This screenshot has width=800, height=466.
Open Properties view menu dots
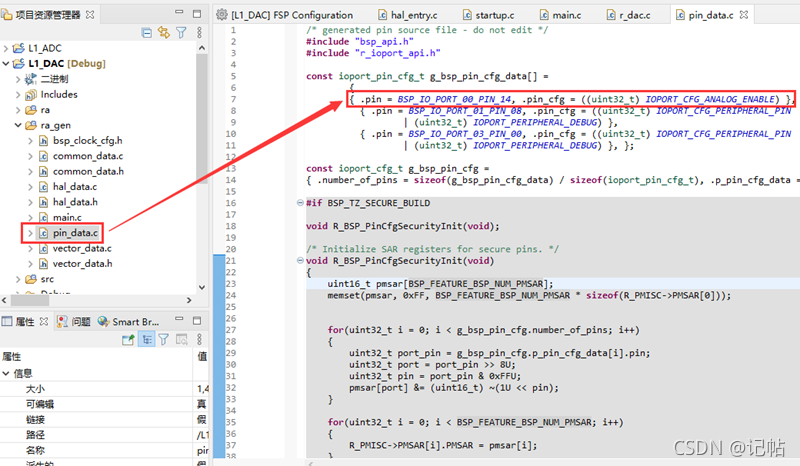click(199, 340)
